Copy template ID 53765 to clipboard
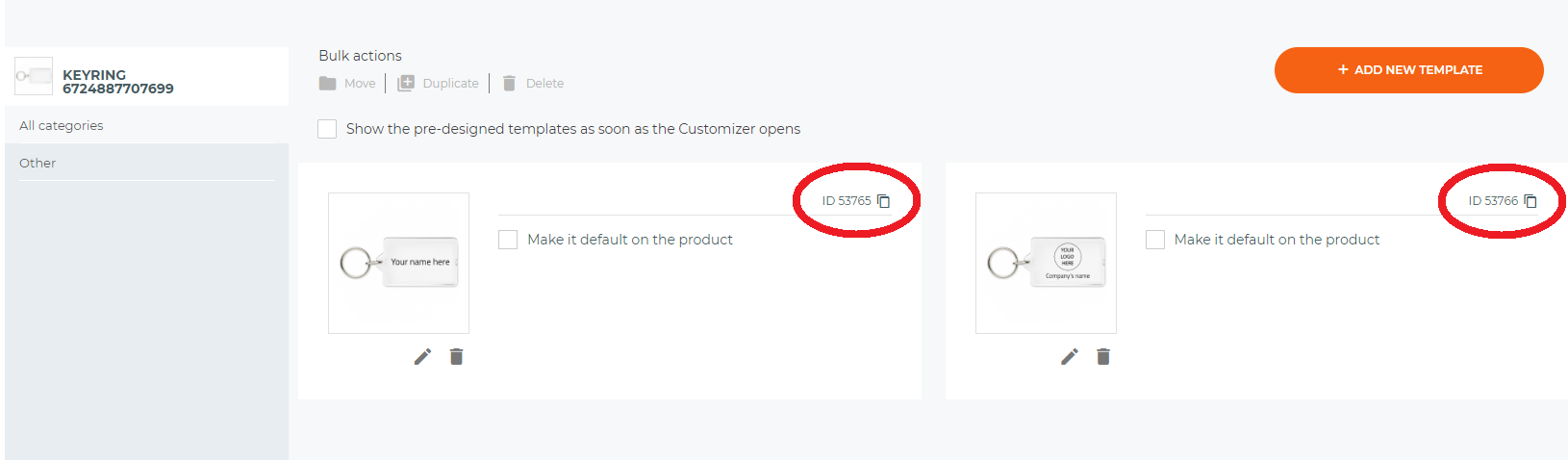 point(883,201)
